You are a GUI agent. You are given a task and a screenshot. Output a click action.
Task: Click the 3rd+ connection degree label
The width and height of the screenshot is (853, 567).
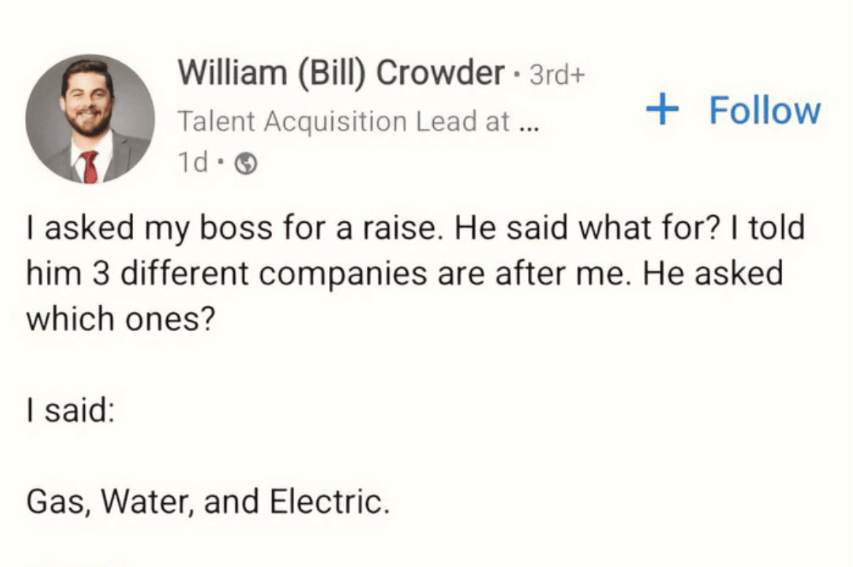point(556,75)
